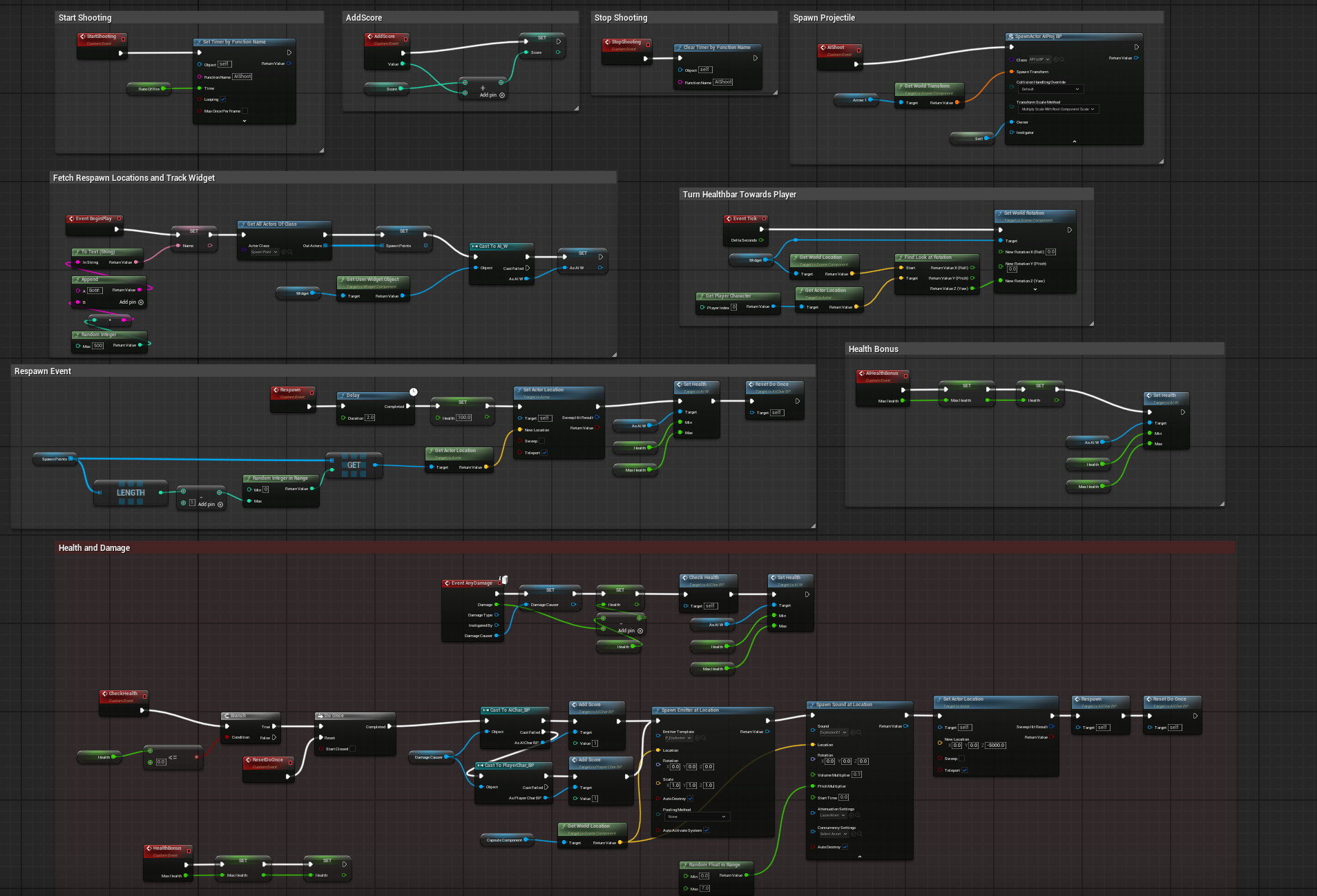
Task: Click the red delegate pin on StartShooting event
Action: [123, 39]
